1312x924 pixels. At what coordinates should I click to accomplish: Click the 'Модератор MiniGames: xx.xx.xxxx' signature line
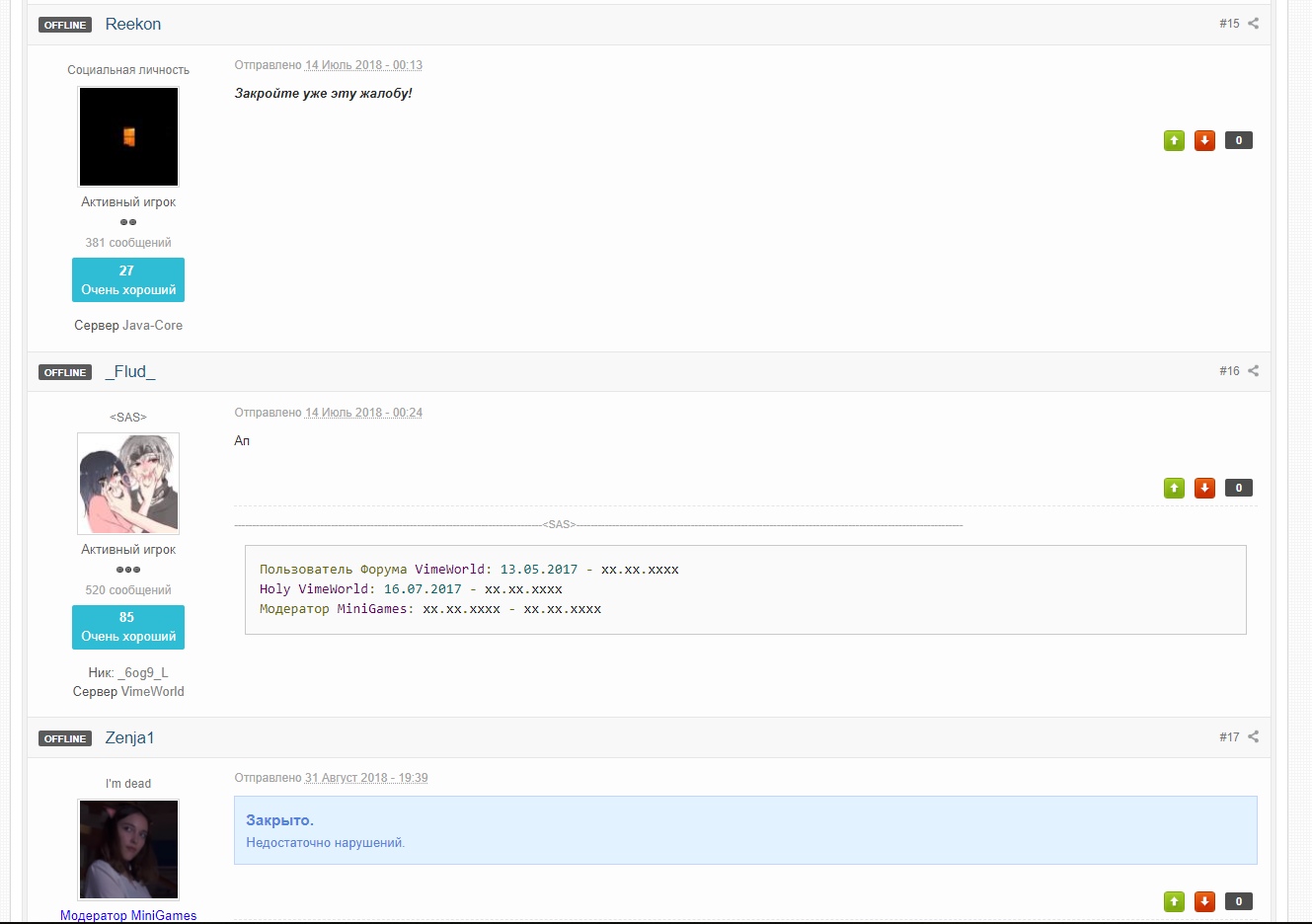430,609
